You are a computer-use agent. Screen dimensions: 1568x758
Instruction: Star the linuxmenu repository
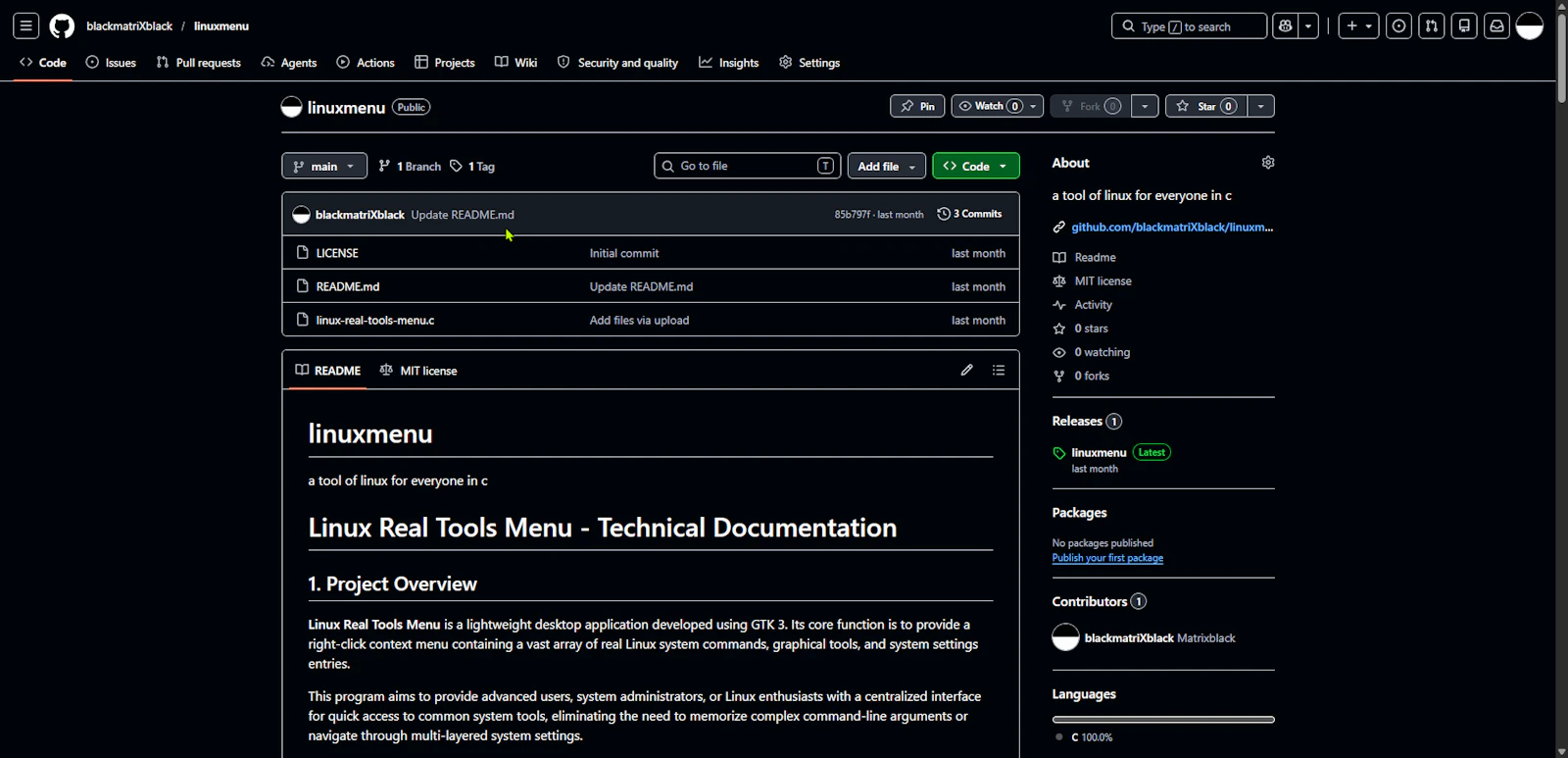click(x=1206, y=106)
